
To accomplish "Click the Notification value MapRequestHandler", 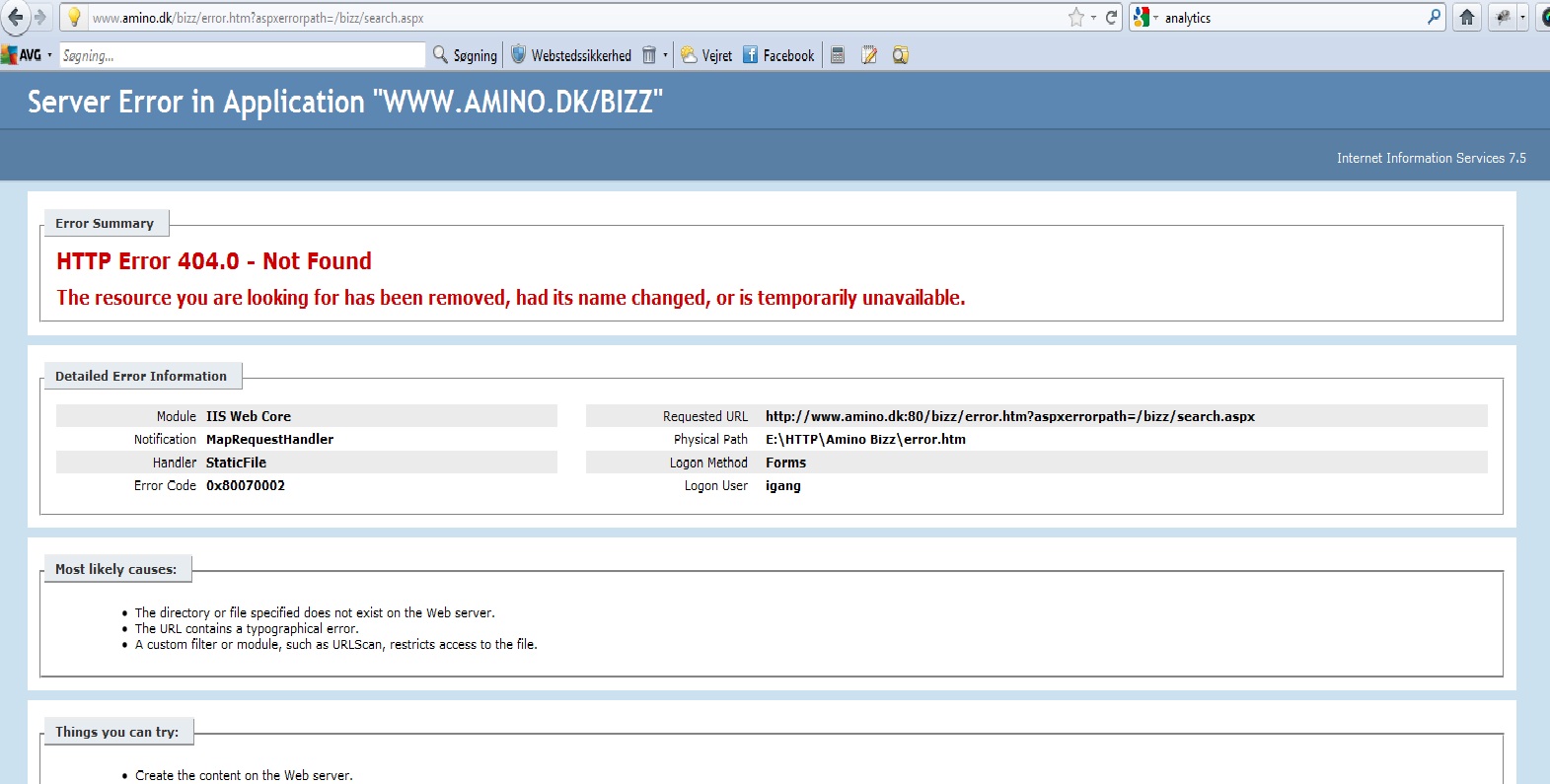I will coord(269,439).
